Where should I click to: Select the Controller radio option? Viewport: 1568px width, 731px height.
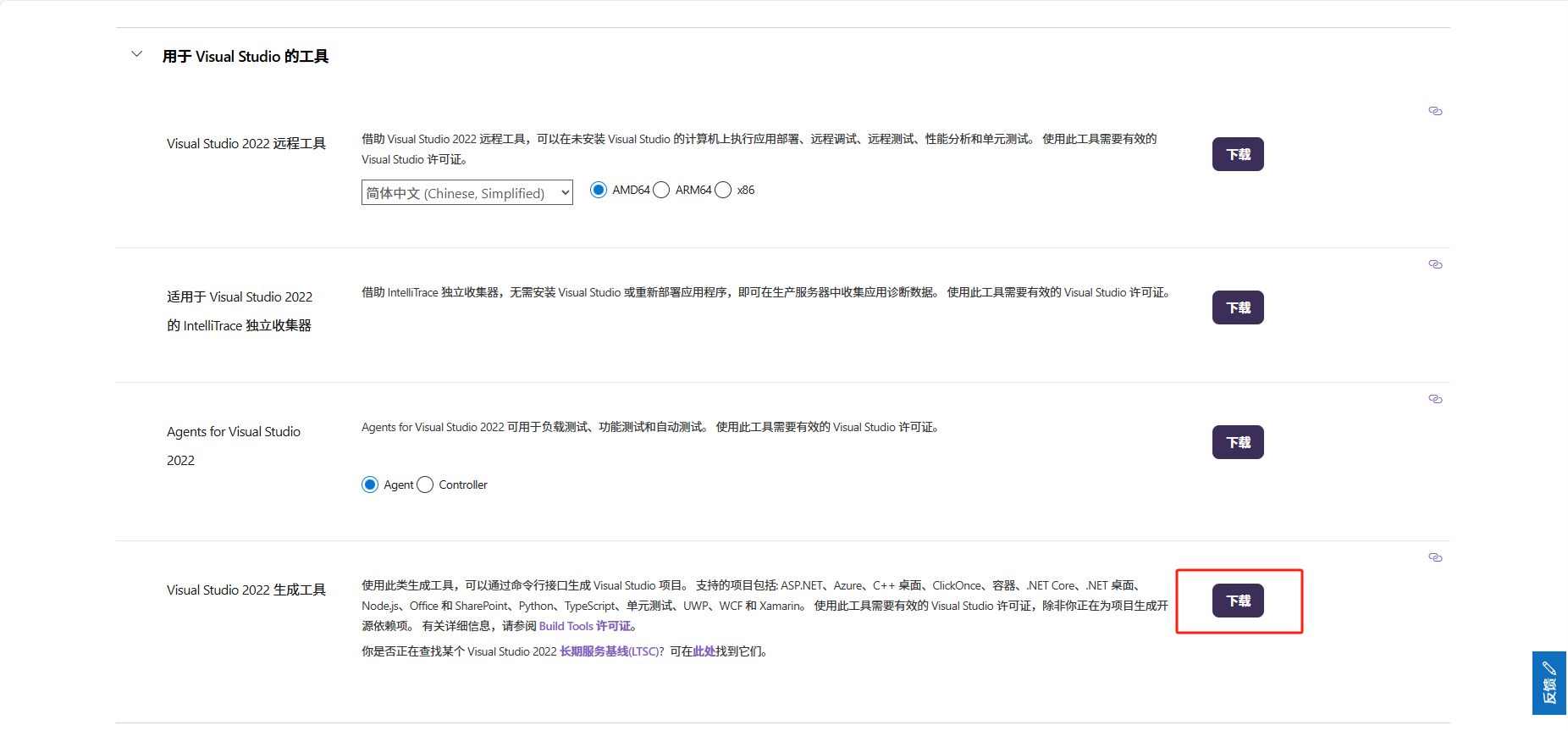(425, 485)
